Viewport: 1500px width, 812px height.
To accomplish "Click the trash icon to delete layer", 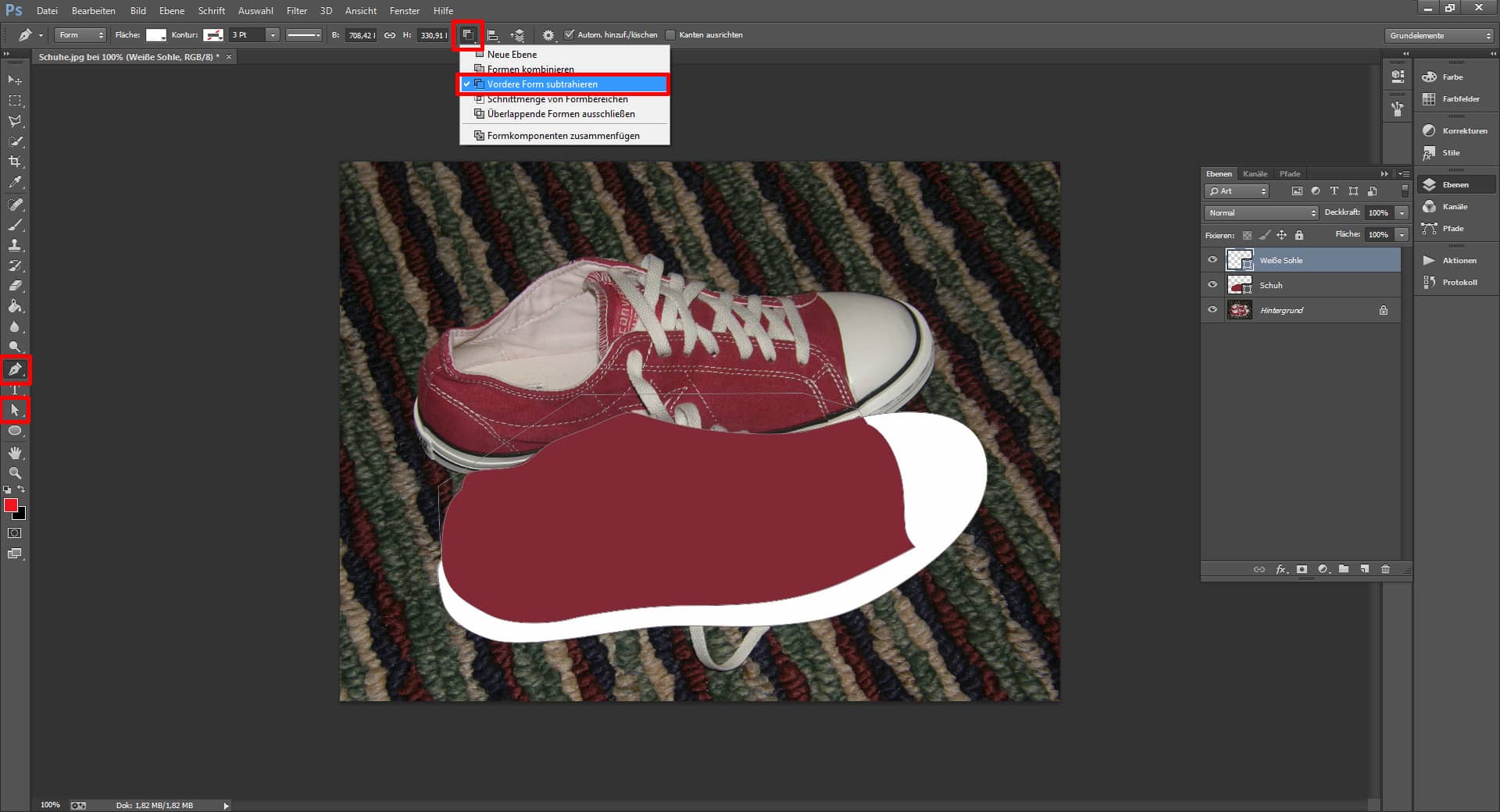I will (1385, 569).
